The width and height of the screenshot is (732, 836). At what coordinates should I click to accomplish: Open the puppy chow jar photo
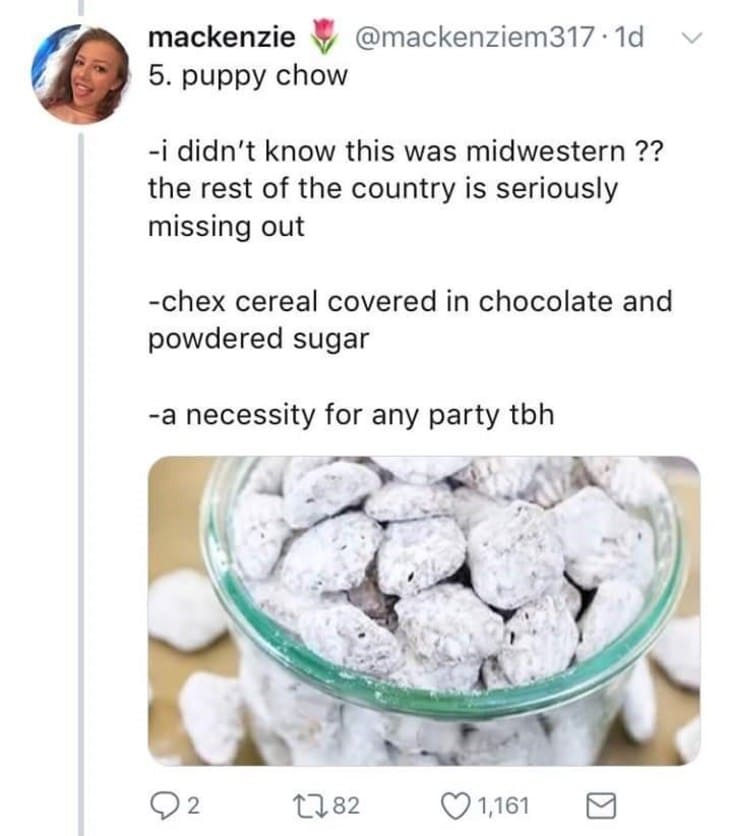424,611
